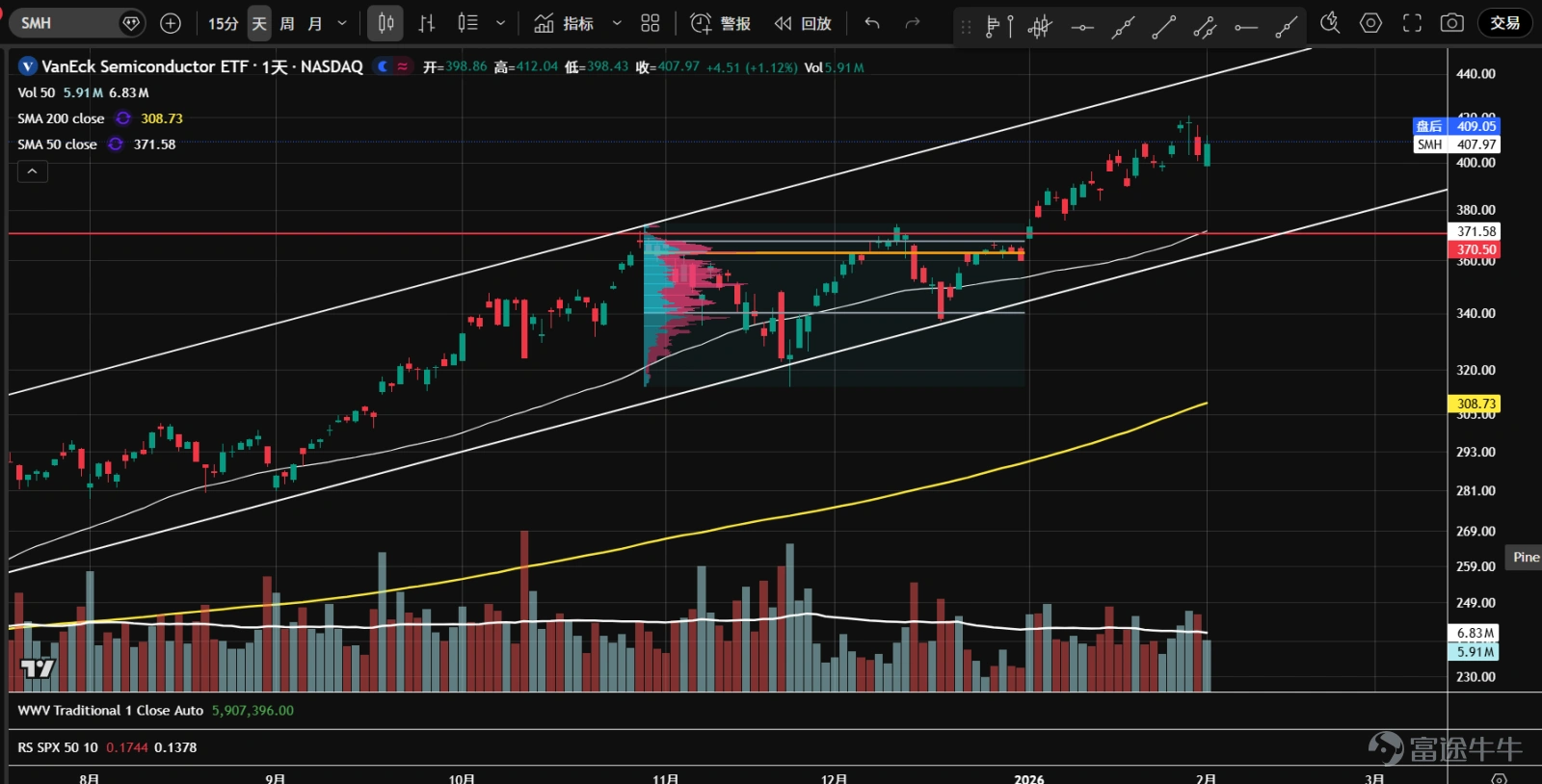Click the pink wavy status indicator

pyautogui.click(x=402, y=66)
